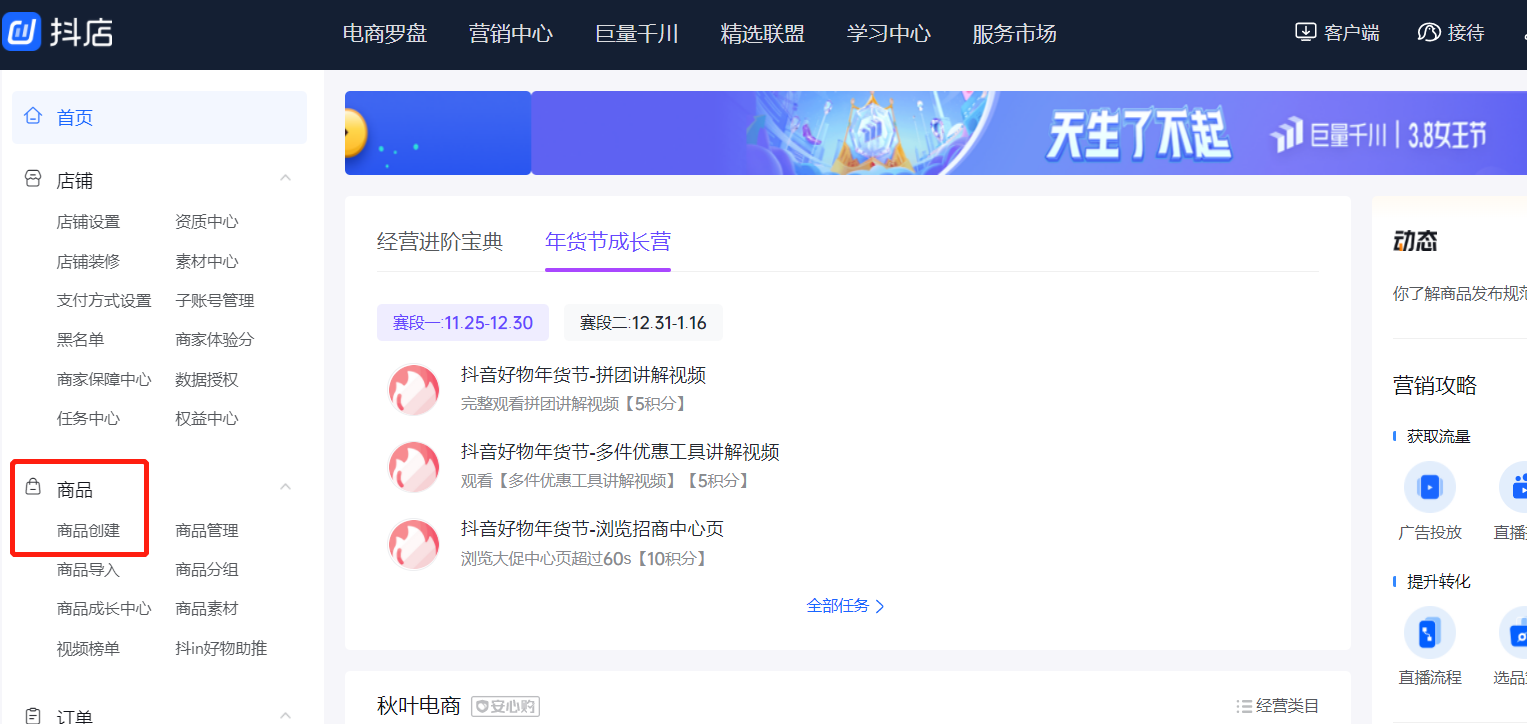Open the 巨量千川 3.8女王节 banner
This screenshot has width=1527, height=724.
click(1029, 133)
